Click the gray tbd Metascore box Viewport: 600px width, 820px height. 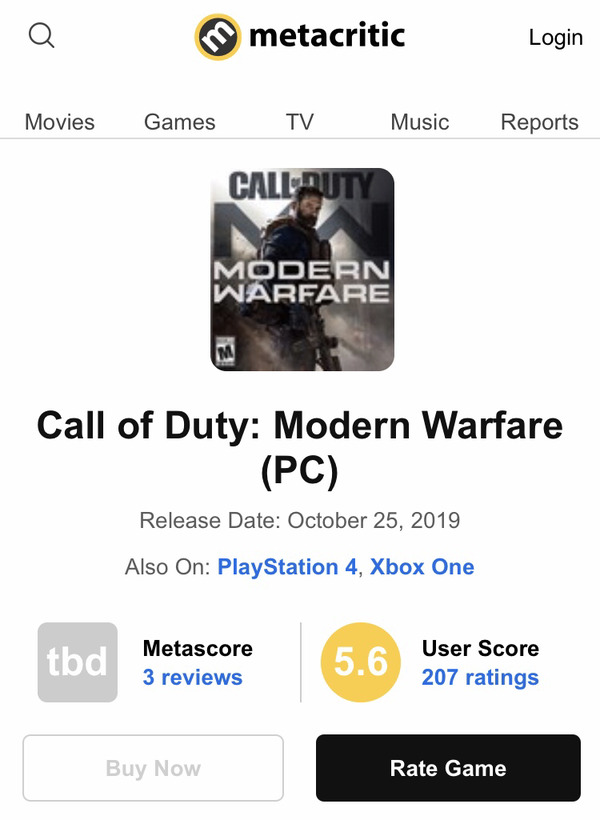coord(78,662)
